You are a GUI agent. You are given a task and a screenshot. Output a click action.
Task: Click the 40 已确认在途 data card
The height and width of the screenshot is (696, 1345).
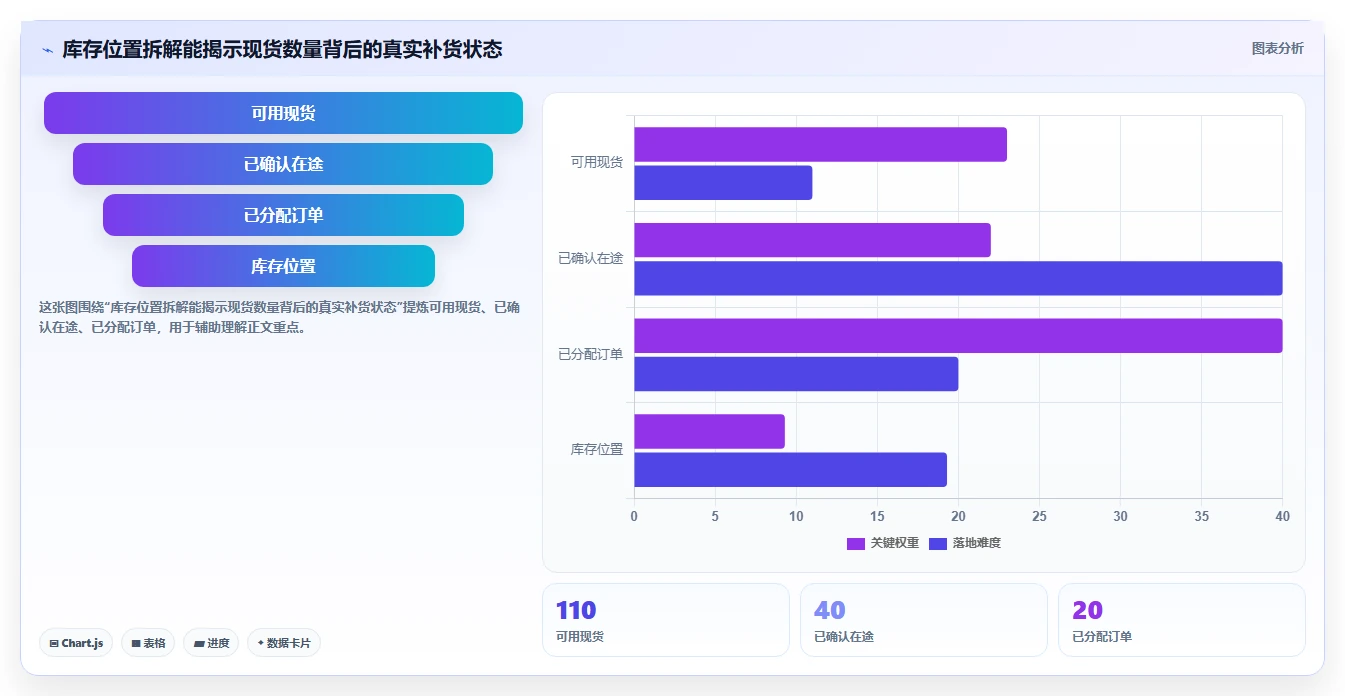coord(924,620)
